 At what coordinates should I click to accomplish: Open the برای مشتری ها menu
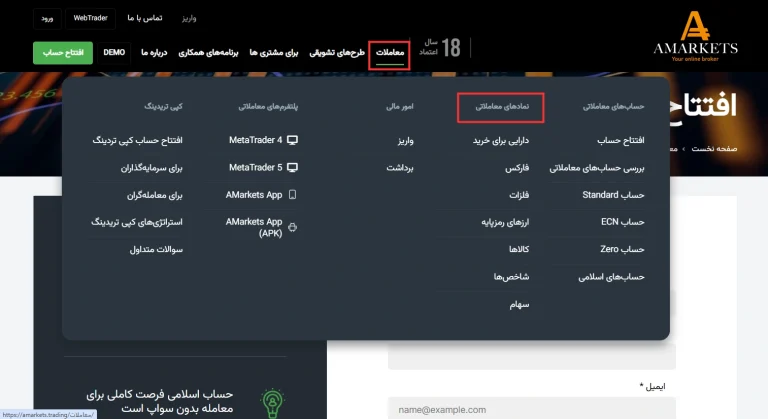point(274,52)
